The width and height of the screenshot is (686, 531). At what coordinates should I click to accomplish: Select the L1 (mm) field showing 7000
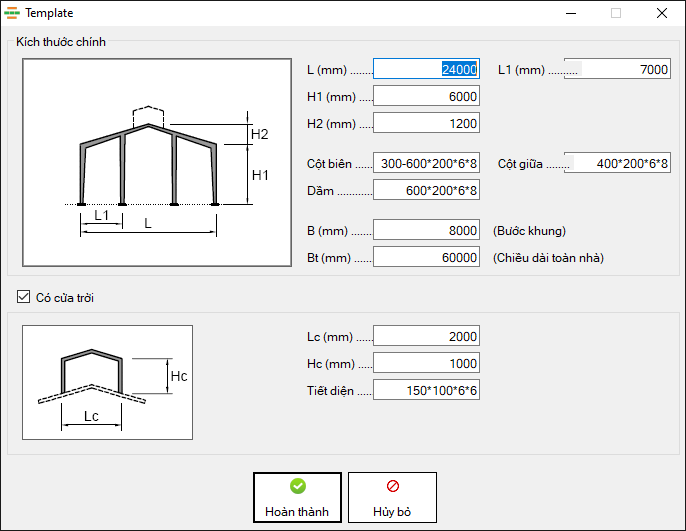[x=617, y=69]
